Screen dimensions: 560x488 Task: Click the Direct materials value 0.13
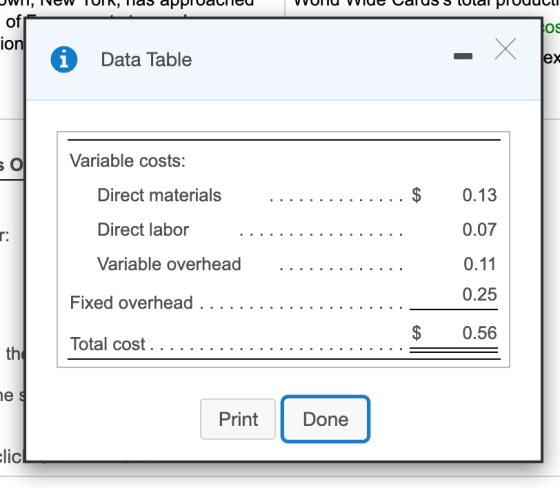pyautogui.click(x=479, y=195)
